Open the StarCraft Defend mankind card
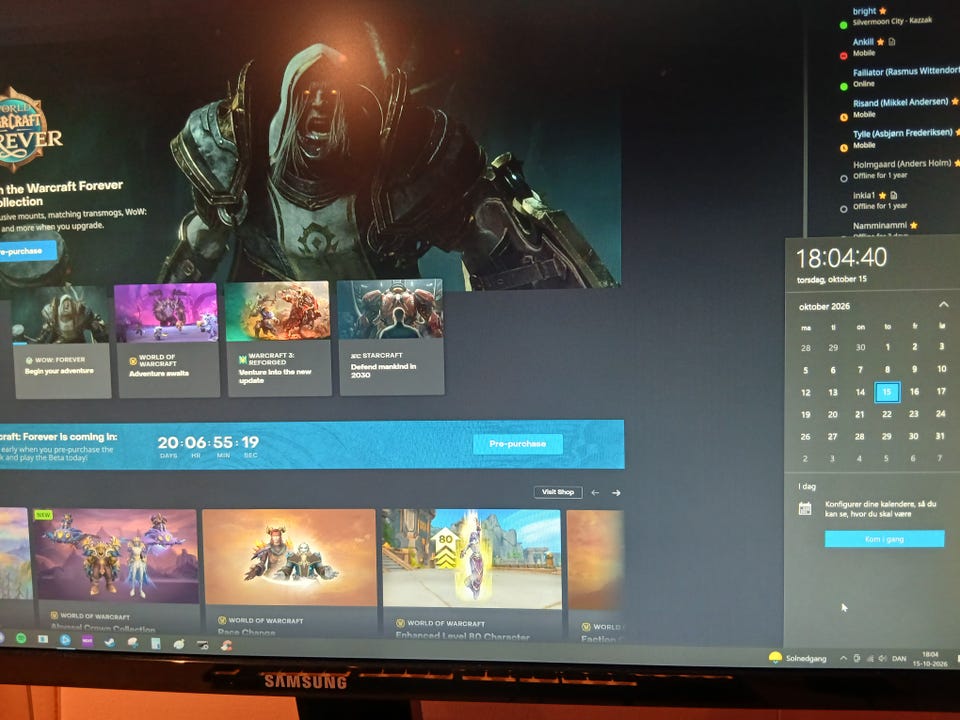The image size is (960, 720). point(391,337)
